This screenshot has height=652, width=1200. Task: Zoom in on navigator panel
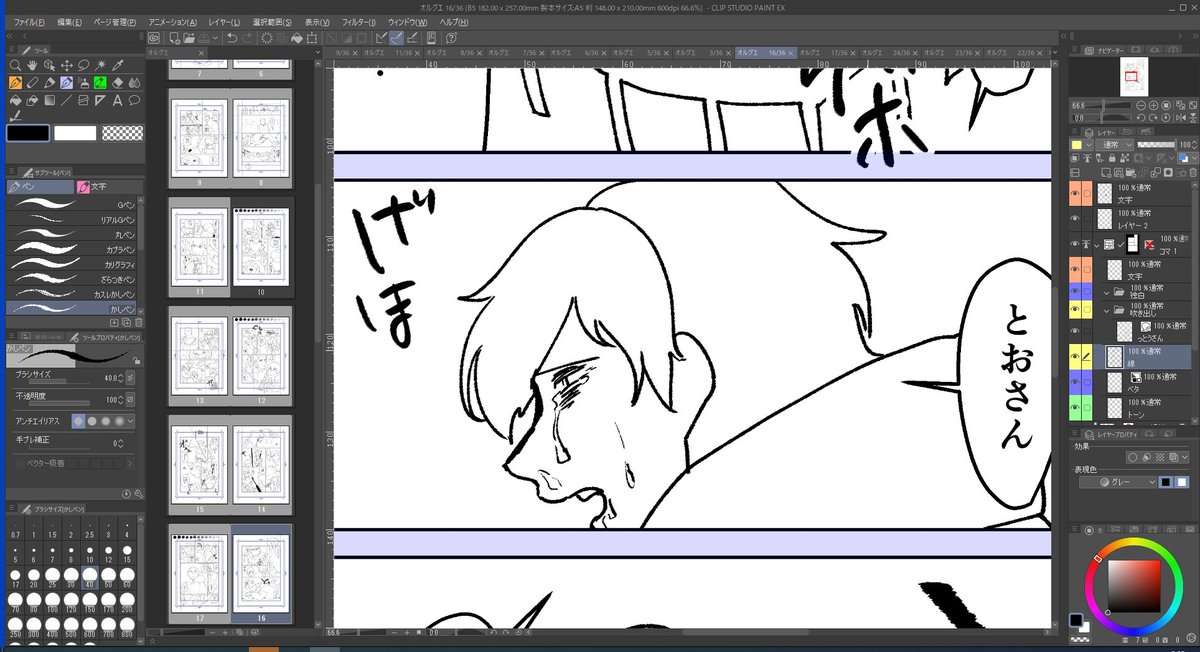[1154, 105]
